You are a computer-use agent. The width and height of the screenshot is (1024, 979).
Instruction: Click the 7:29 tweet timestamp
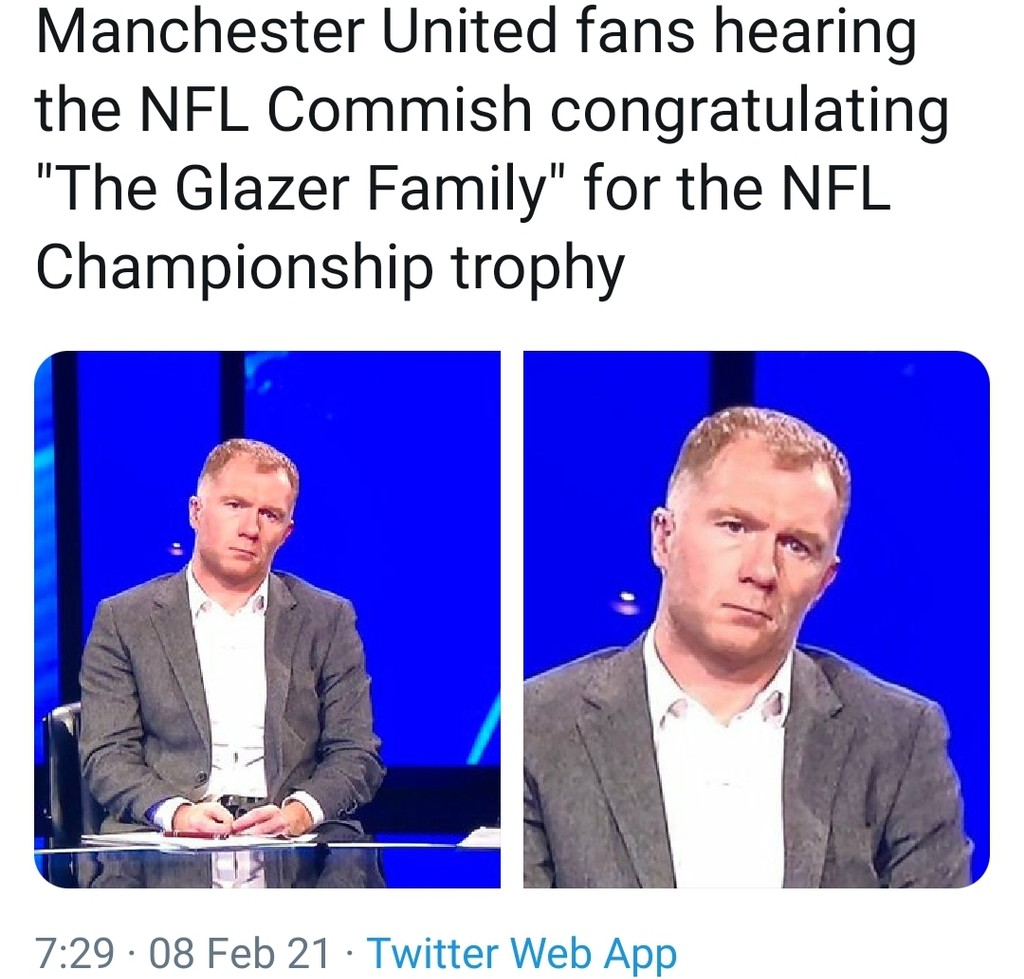click(x=74, y=952)
